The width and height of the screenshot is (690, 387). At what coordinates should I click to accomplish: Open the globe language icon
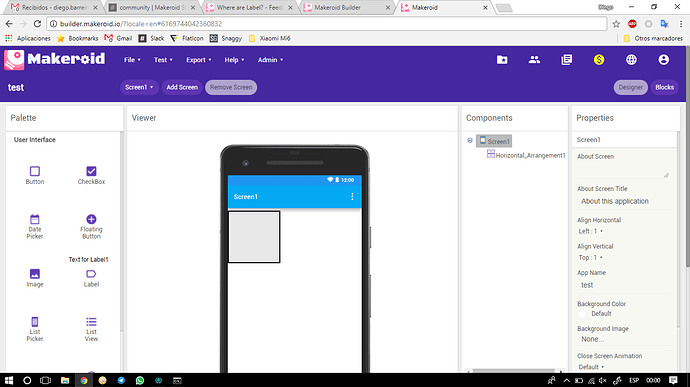(x=631, y=59)
